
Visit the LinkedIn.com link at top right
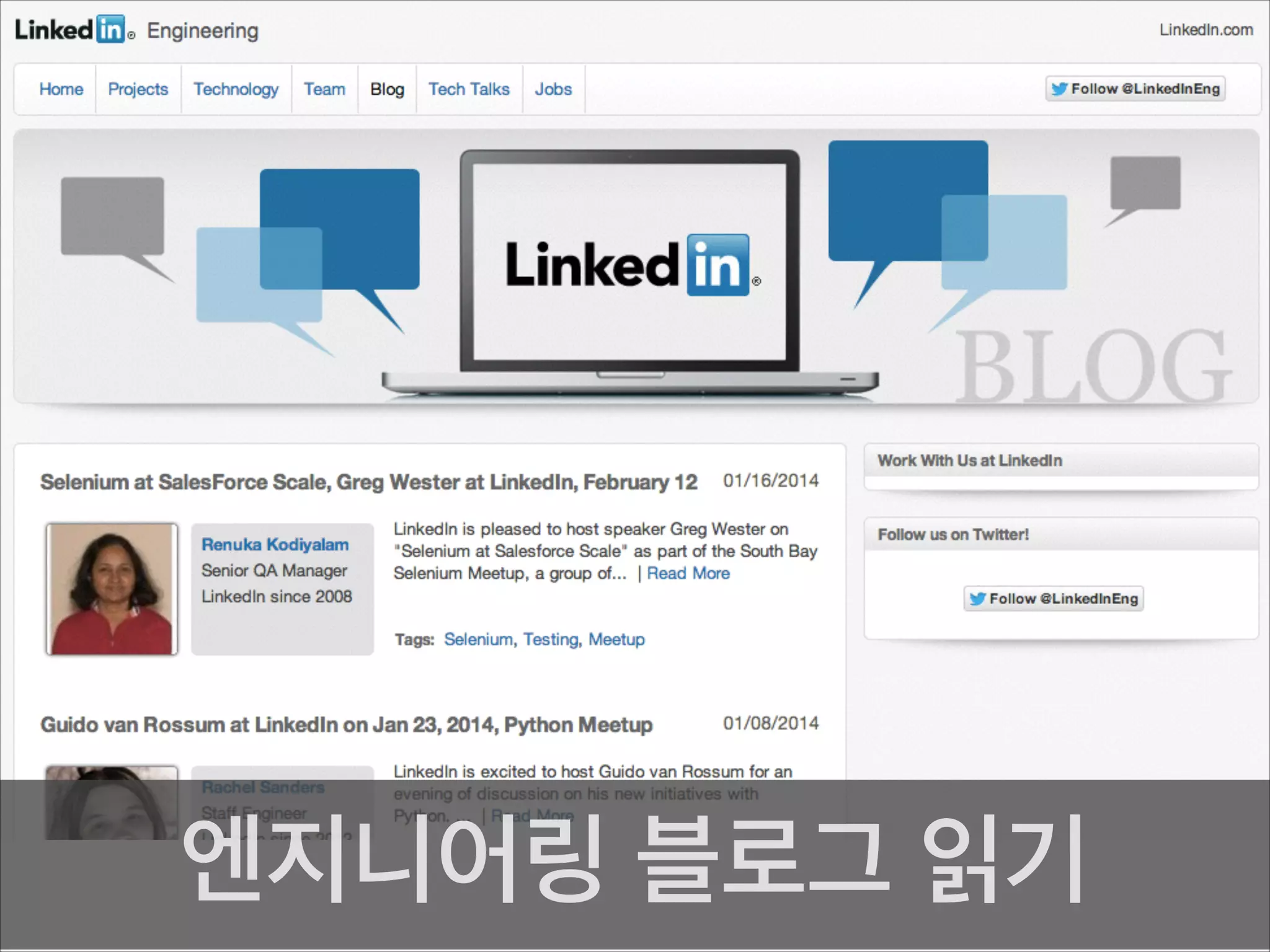point(1206,30)
